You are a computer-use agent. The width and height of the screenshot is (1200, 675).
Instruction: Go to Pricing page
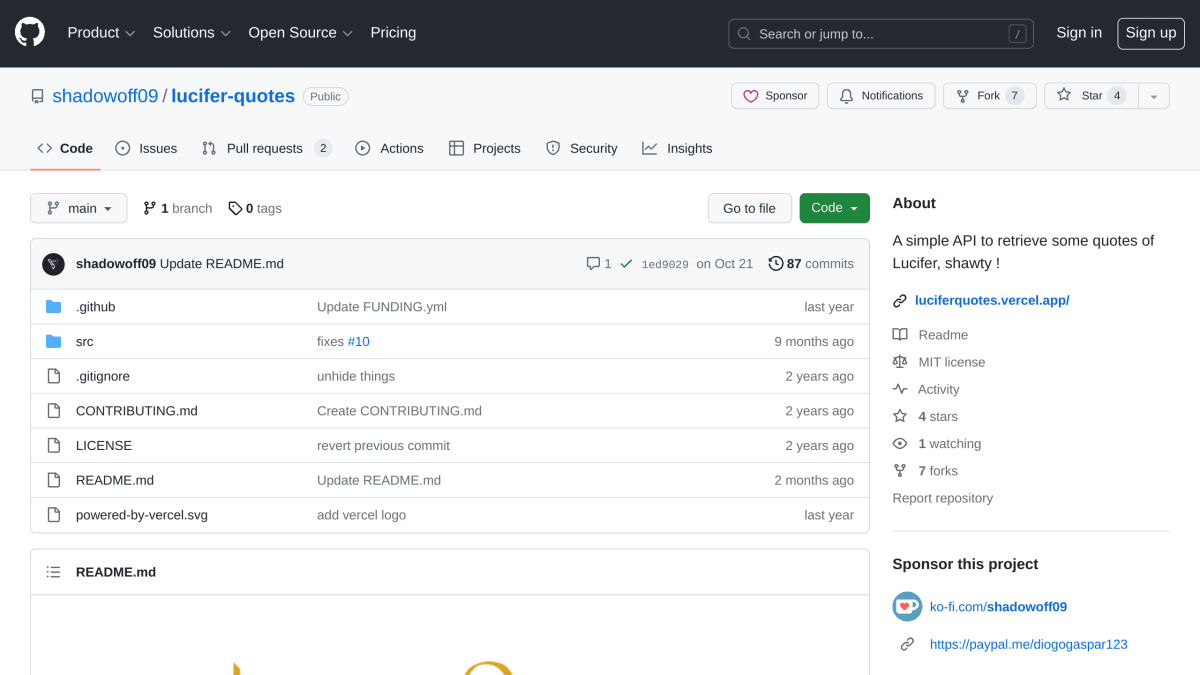[393, 33]
